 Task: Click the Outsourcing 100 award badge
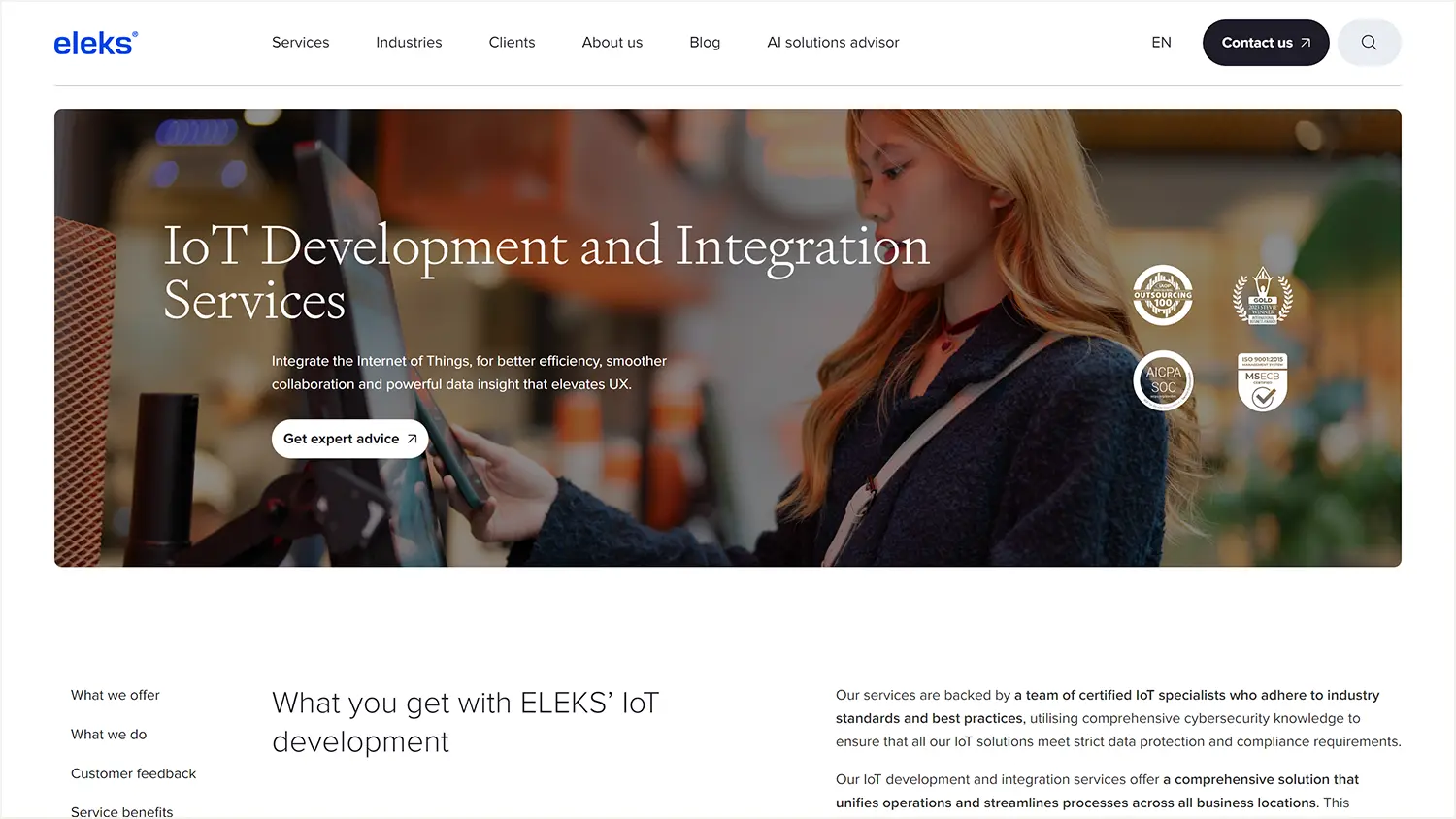click(1163, 295)
